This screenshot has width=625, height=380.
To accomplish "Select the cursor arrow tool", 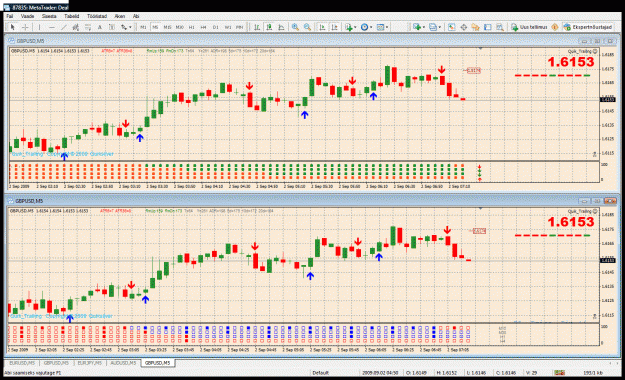I will pyautogui.click(x=12, y=27).
